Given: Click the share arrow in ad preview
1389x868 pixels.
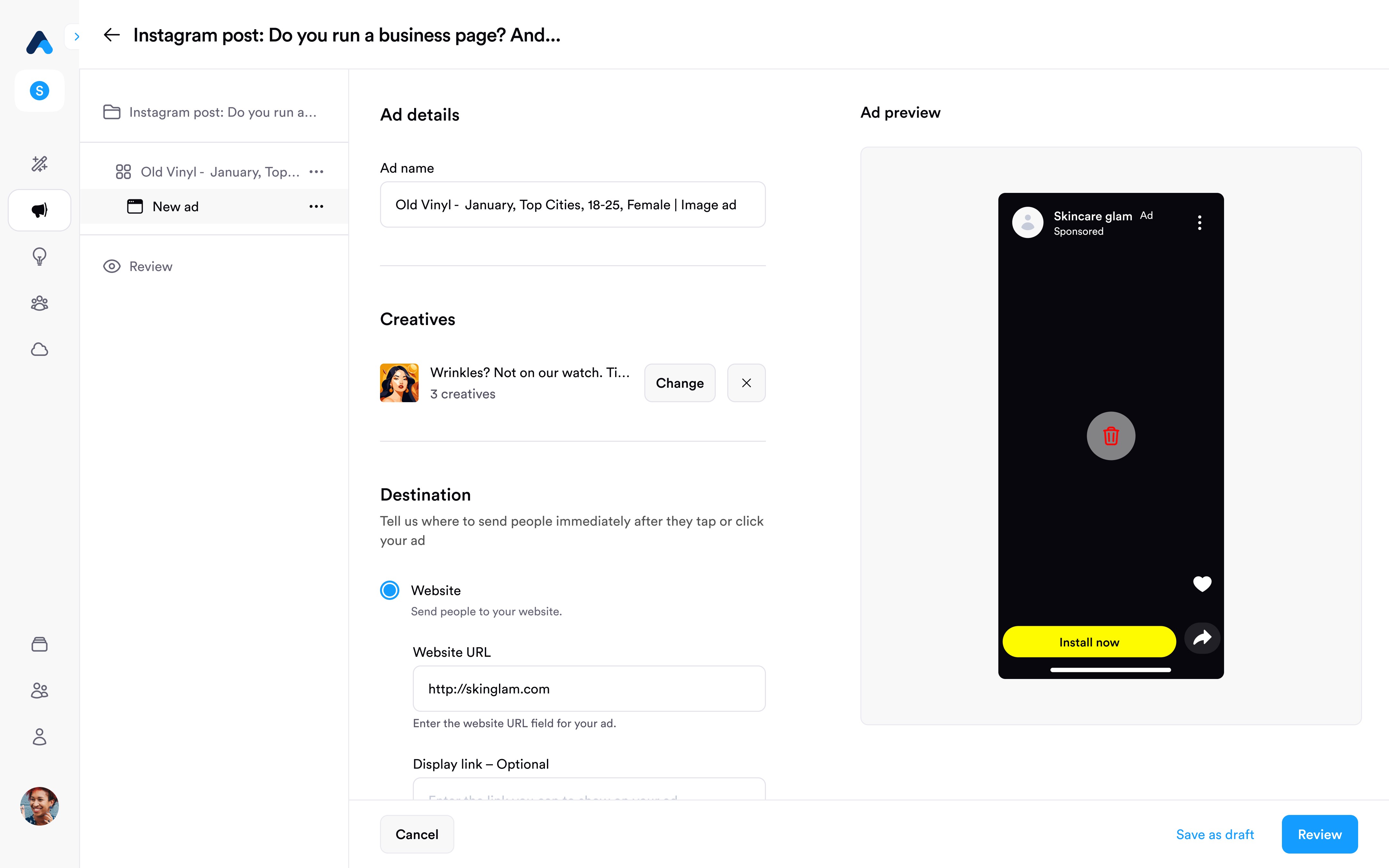Looking at the screenshot, I should point(1202,638).
